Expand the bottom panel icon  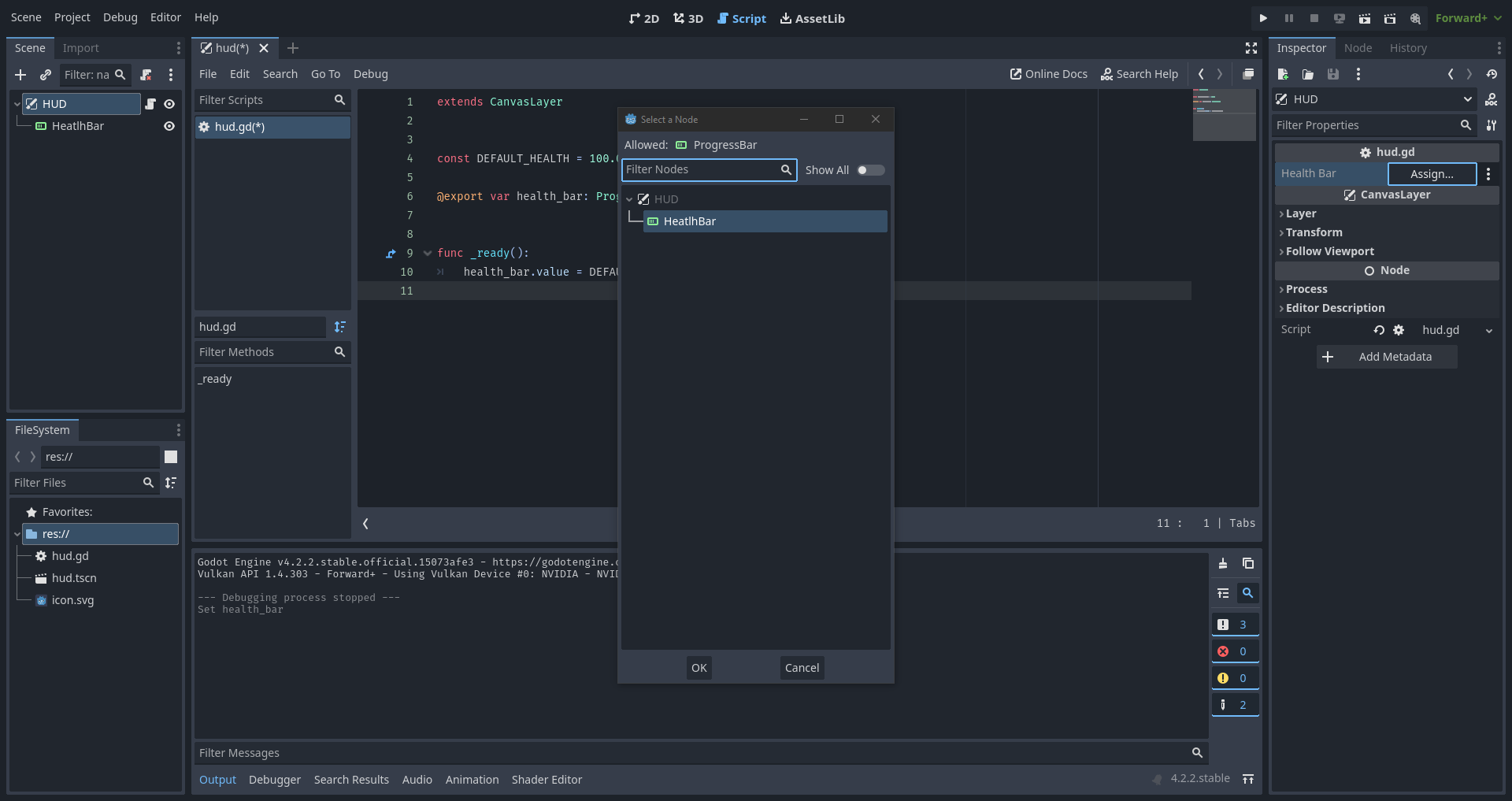(1248, 779)
